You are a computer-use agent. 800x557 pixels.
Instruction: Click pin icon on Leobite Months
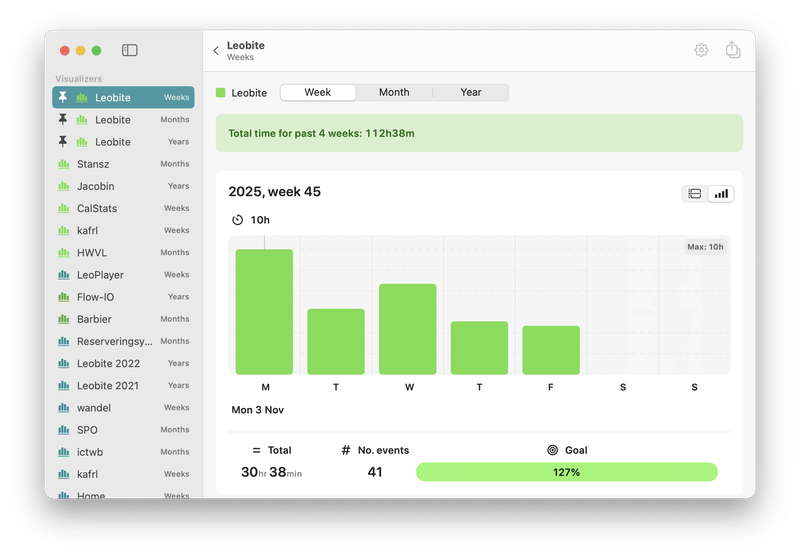[63, 119]
